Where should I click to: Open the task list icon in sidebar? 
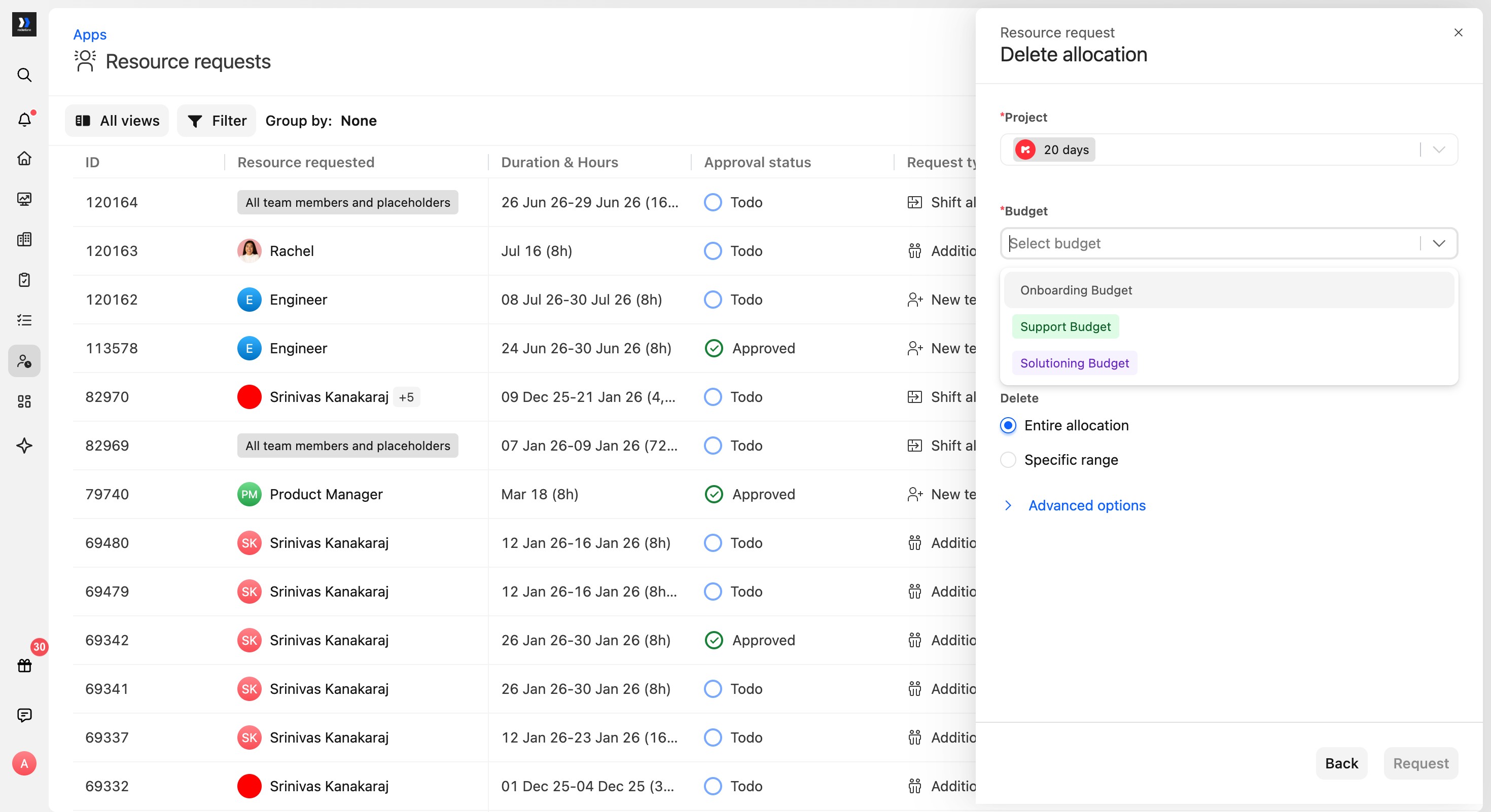pos(24,320)
